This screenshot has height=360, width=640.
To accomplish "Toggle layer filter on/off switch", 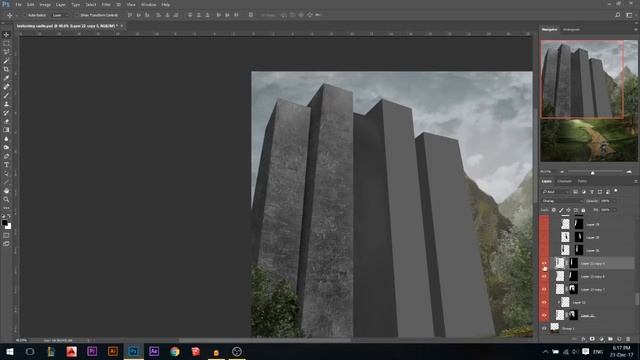I will [616, 191].
